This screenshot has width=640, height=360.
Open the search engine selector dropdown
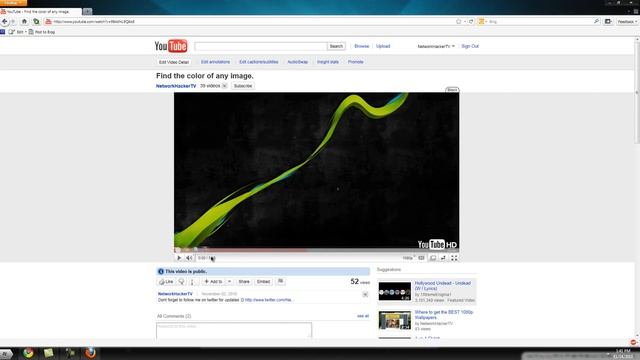tap(482, 21)
